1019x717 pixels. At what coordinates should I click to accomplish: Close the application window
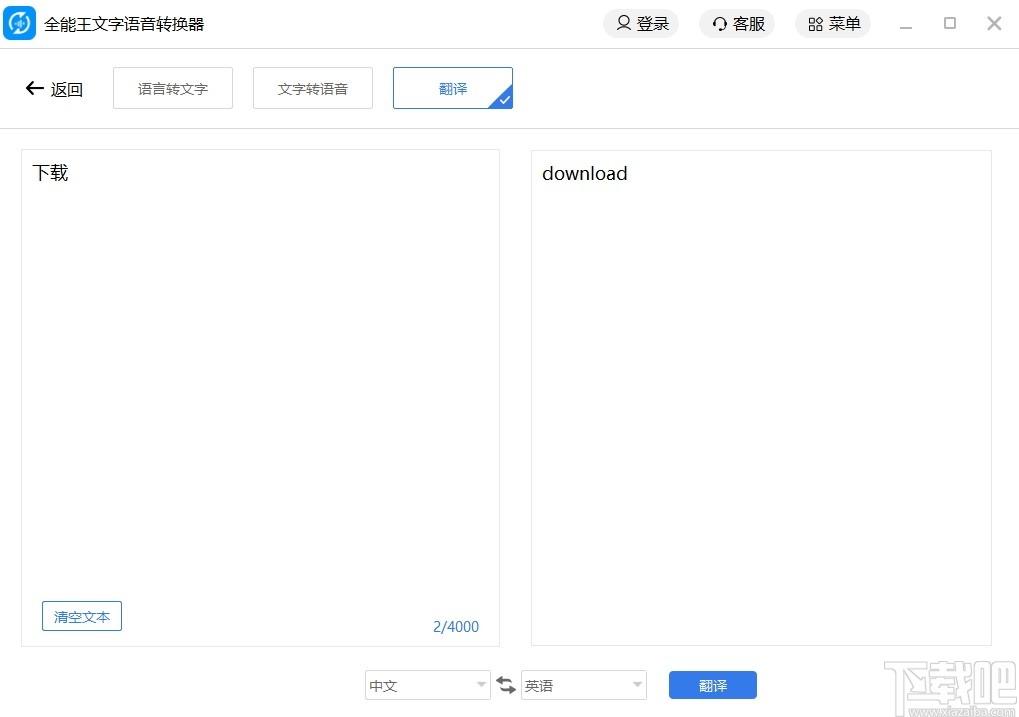tap(994, 23)
